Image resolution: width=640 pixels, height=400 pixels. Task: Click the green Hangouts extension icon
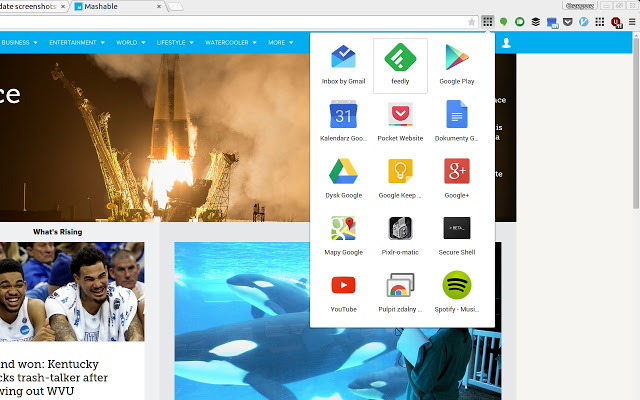(x=504, y=22)
